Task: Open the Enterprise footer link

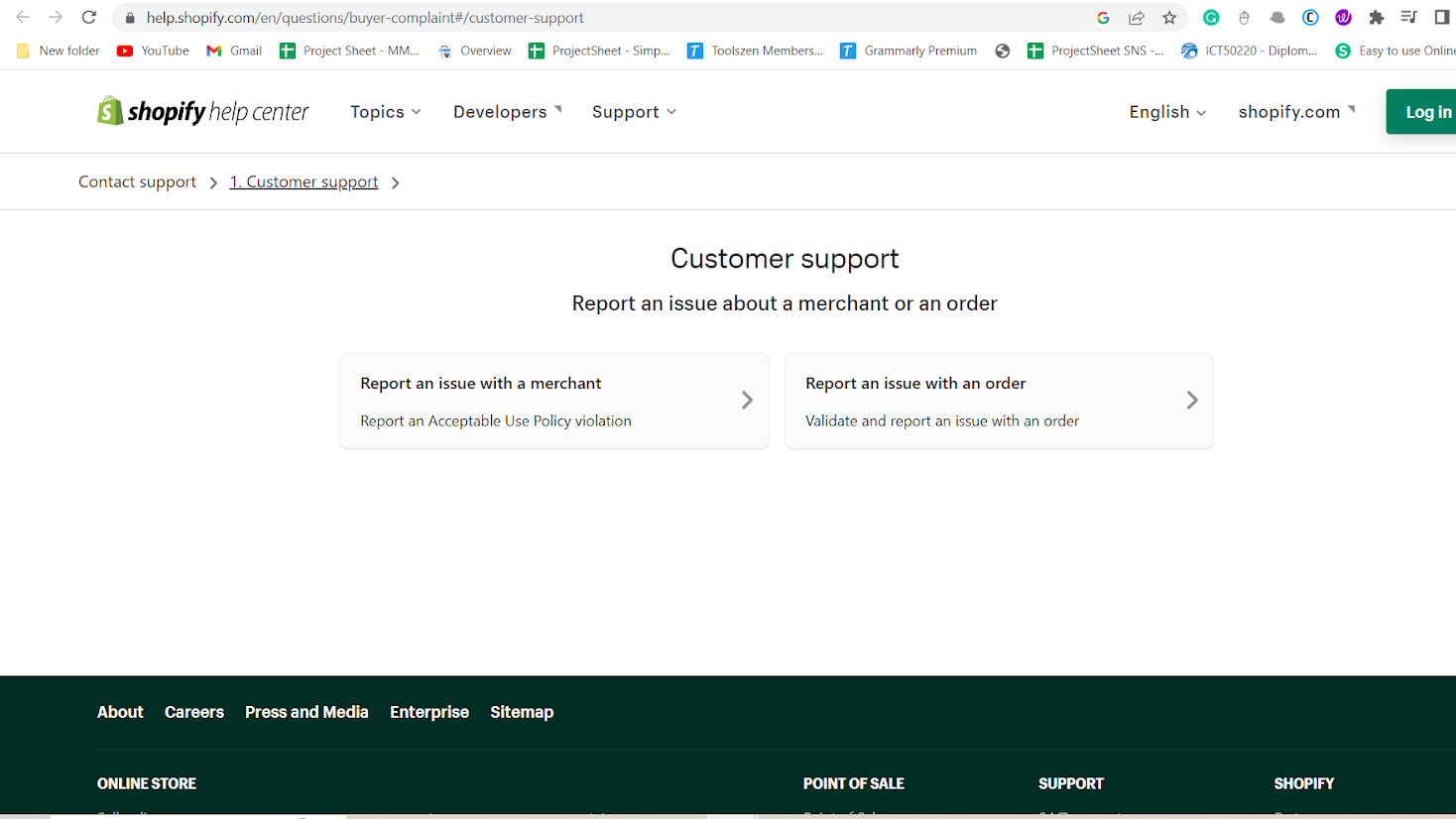Action: click(x=429, y=712)
